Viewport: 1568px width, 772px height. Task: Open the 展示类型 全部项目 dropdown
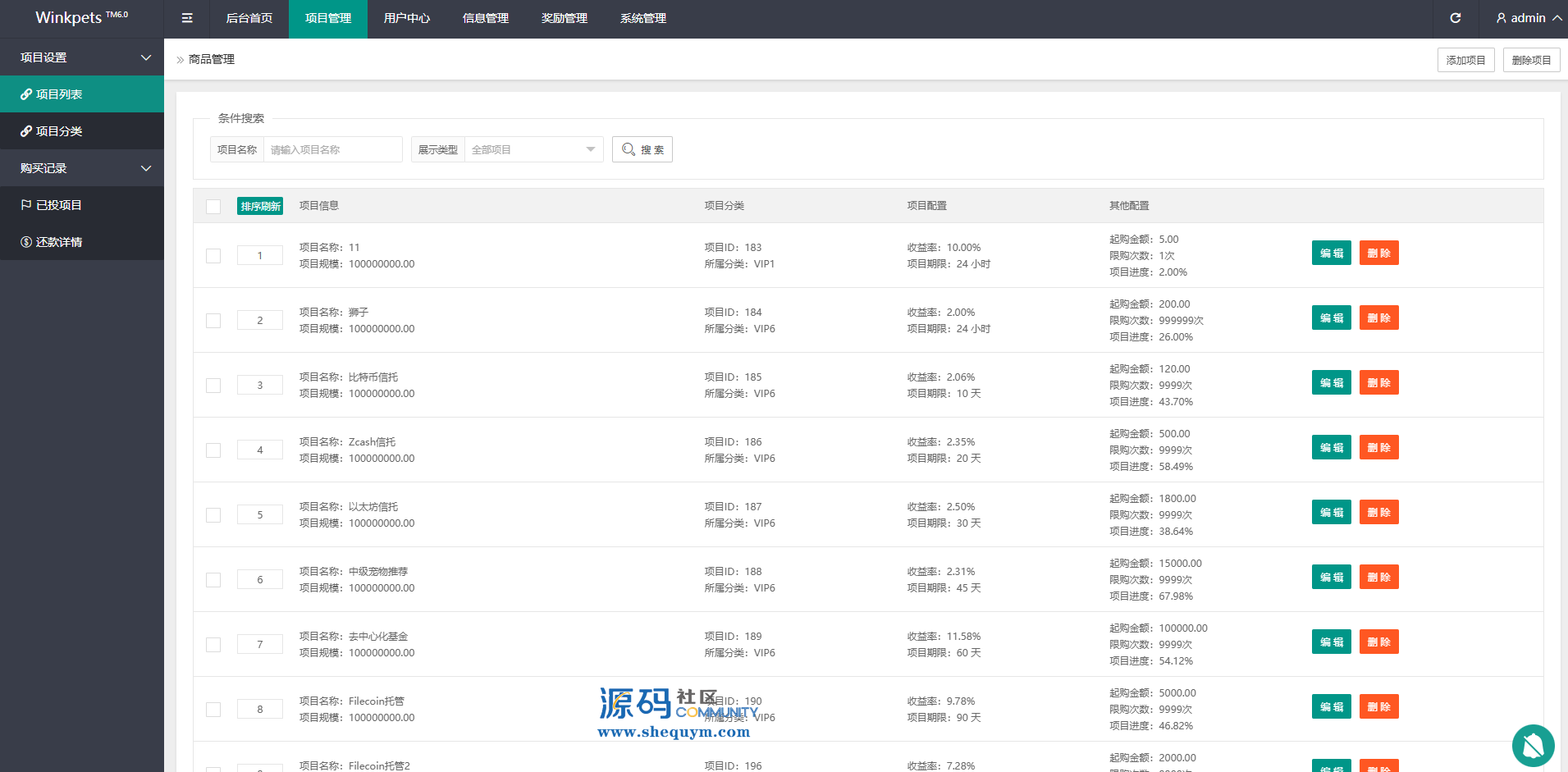(x=533, y=149)
